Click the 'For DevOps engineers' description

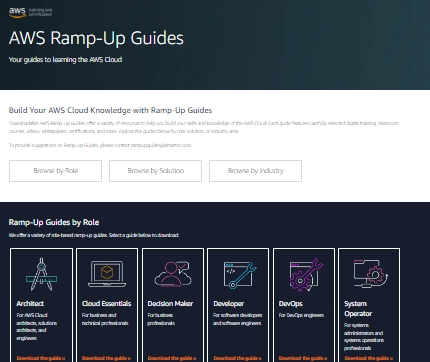[301, 315]
